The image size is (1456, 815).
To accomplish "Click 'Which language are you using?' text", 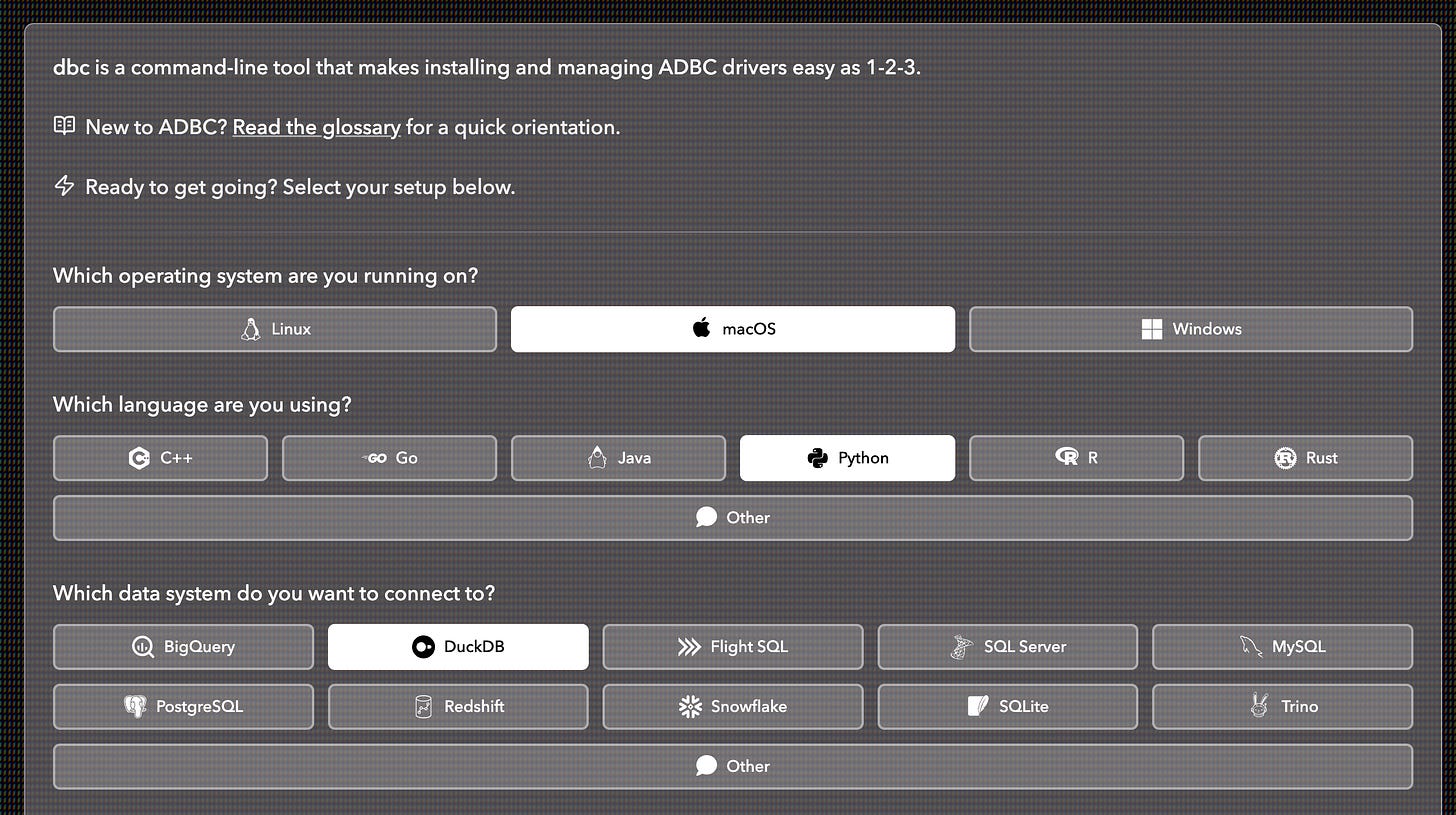I will (x=202, y=405).
